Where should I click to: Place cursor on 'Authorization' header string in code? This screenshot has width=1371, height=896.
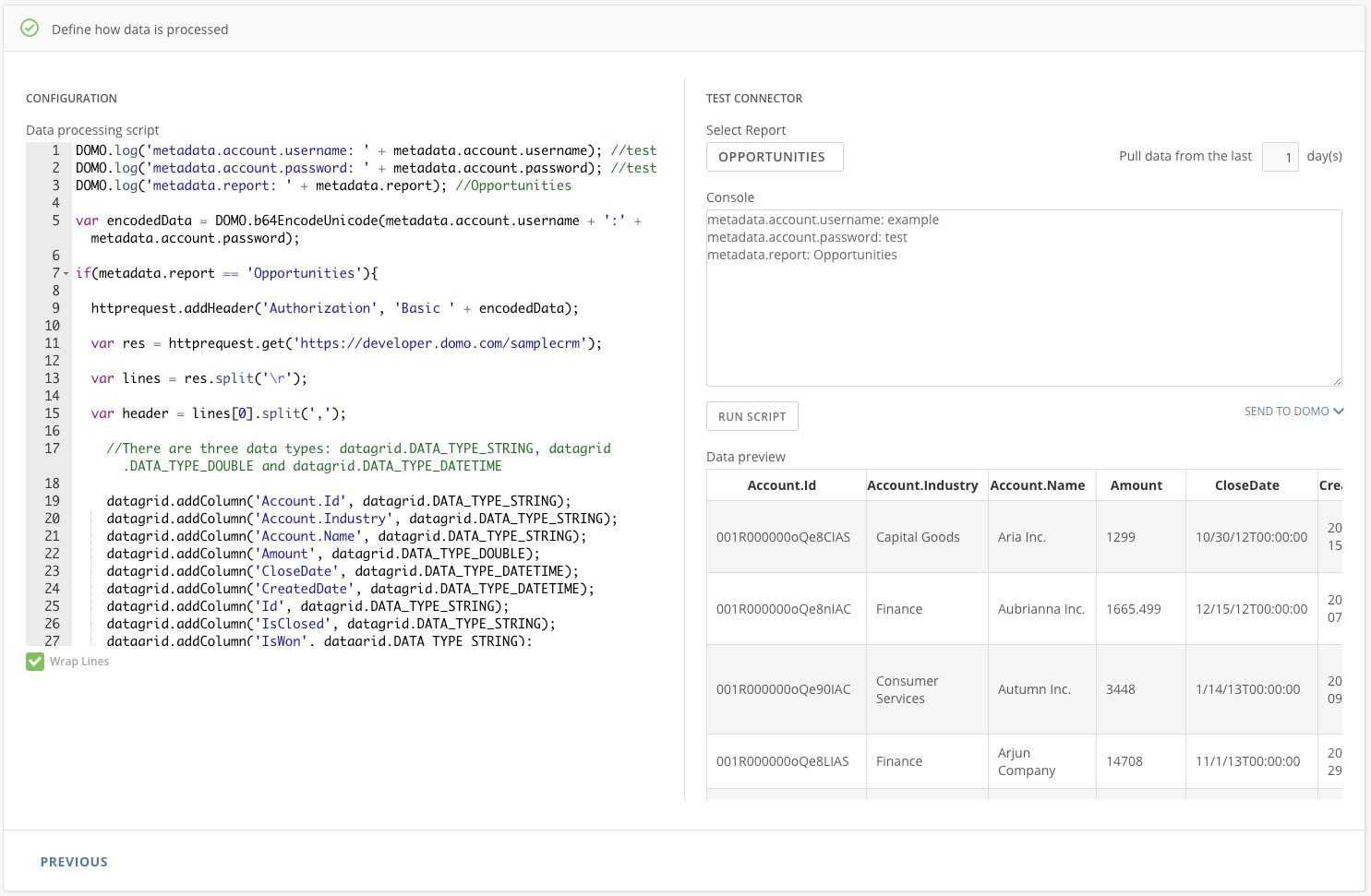tap(320, 308)
